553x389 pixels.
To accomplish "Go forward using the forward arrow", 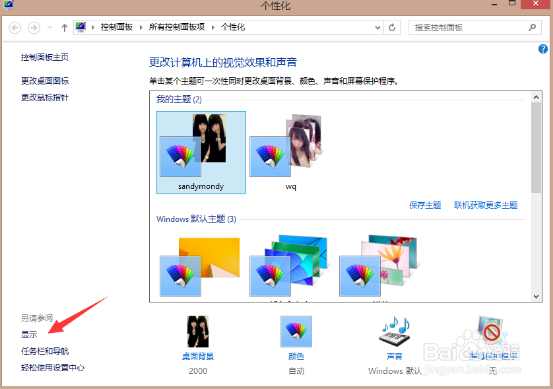I will (x=34, y=28).
